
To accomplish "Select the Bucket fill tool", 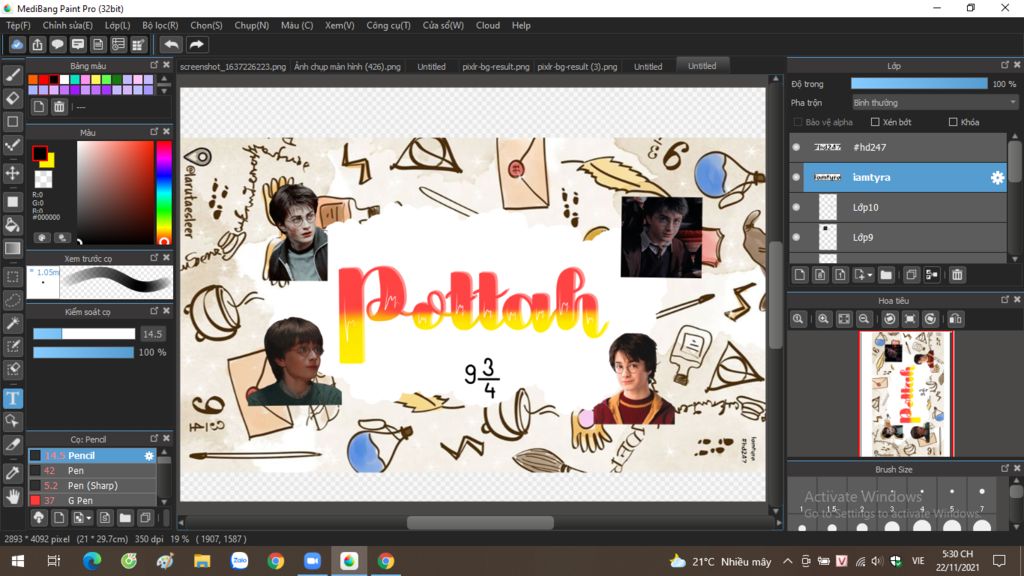I will [x=13, y=225].
